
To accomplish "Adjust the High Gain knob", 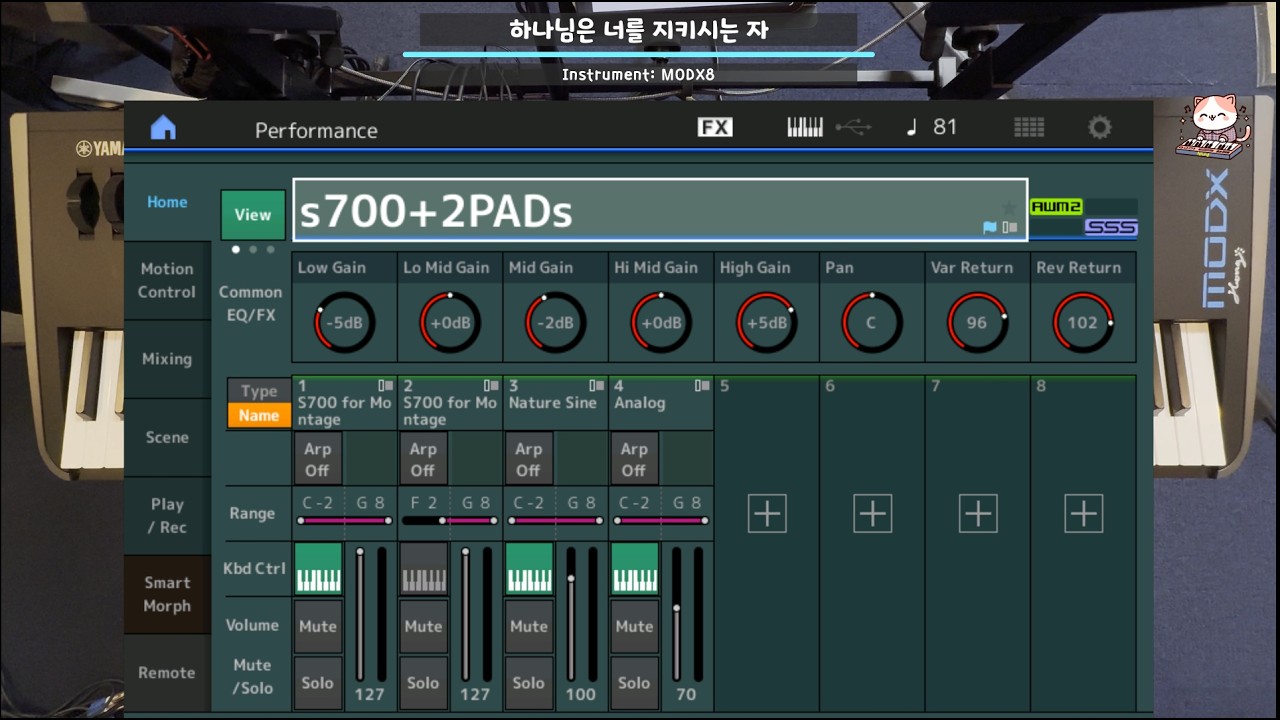I will [767, 323].
